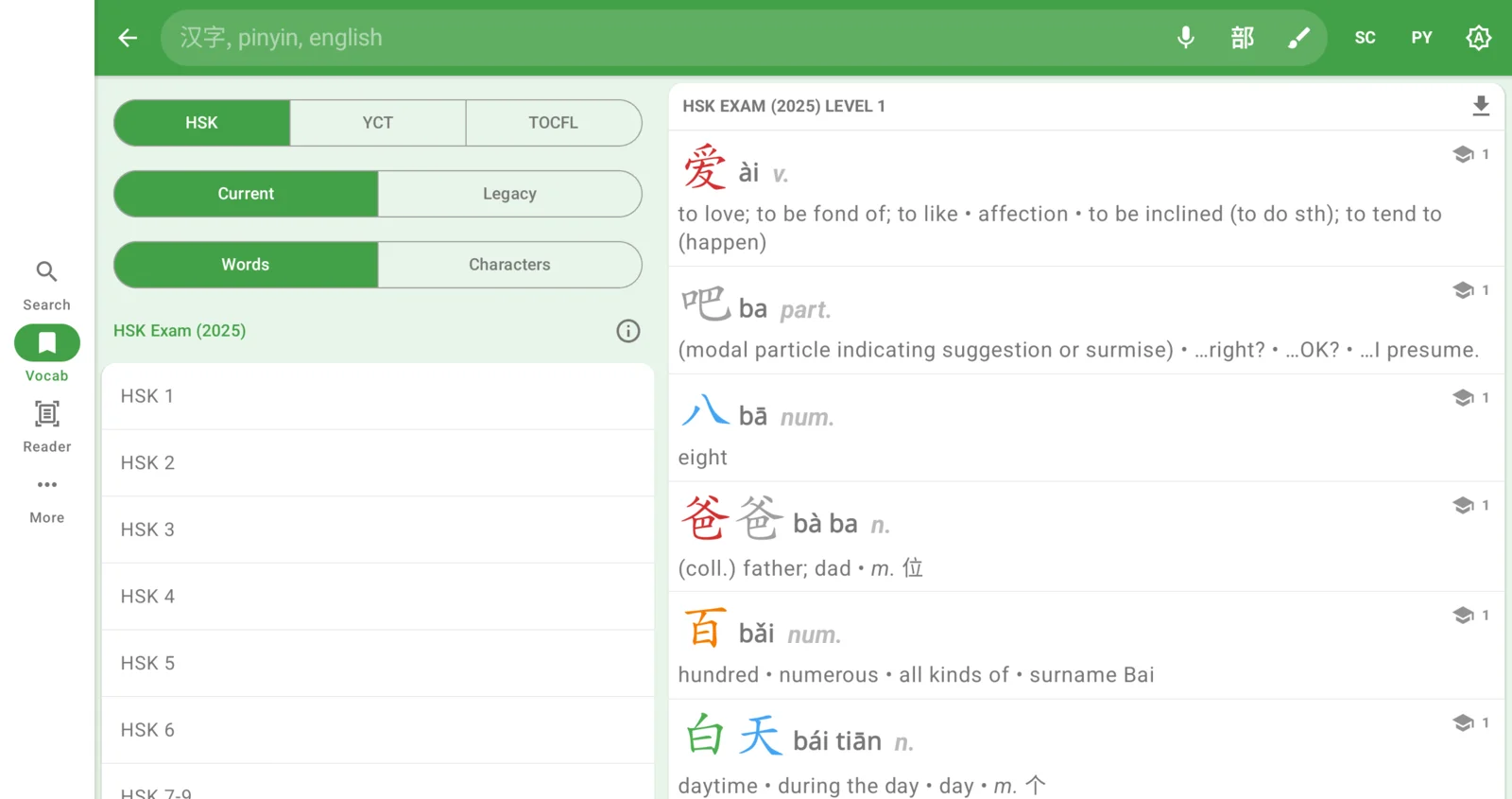Open the entry for 爸爸 bà ba
Screen dimensions: 1512x799
click(x=1086, y=537)
